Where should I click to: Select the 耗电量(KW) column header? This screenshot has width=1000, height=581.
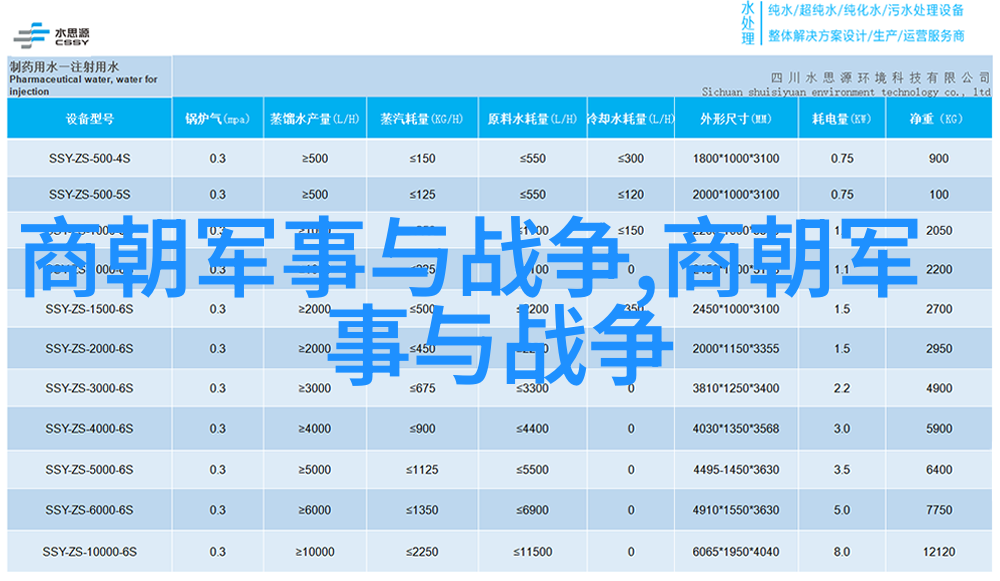click(x=841, y=119)
